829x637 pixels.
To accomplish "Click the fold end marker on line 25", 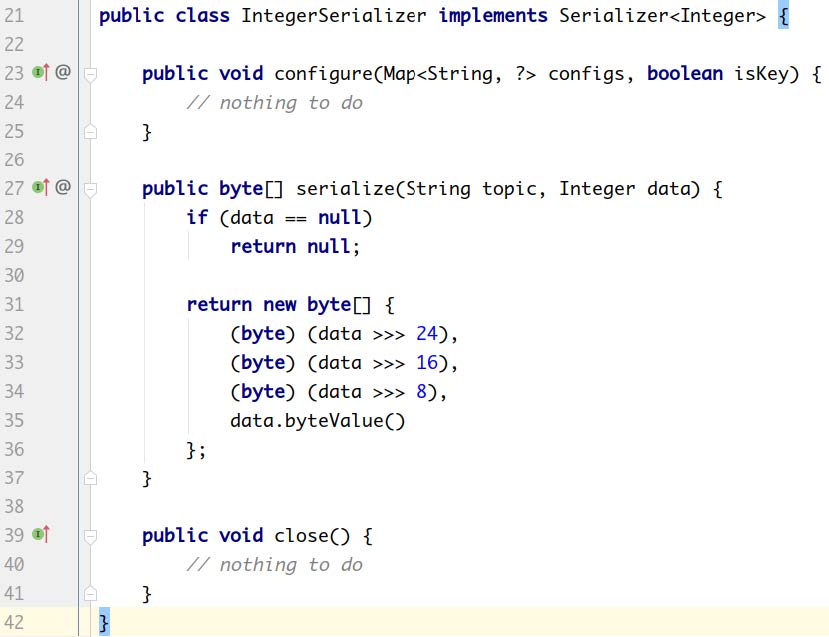I will (x=90, y=131).
